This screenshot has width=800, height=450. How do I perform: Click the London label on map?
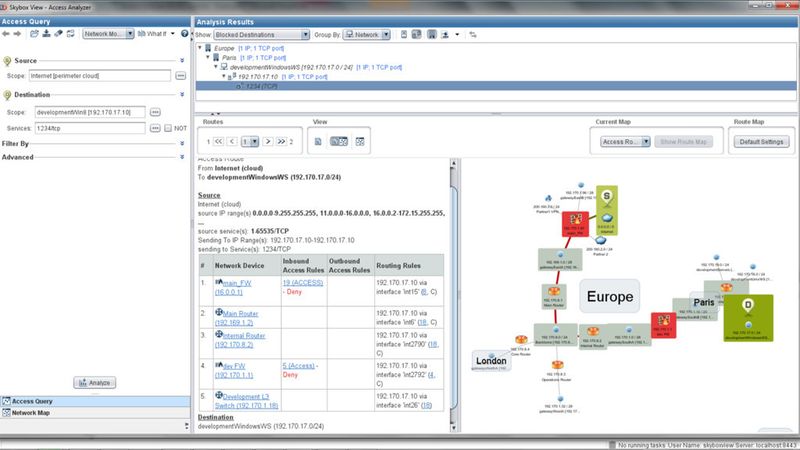click(x=491, y=361)
